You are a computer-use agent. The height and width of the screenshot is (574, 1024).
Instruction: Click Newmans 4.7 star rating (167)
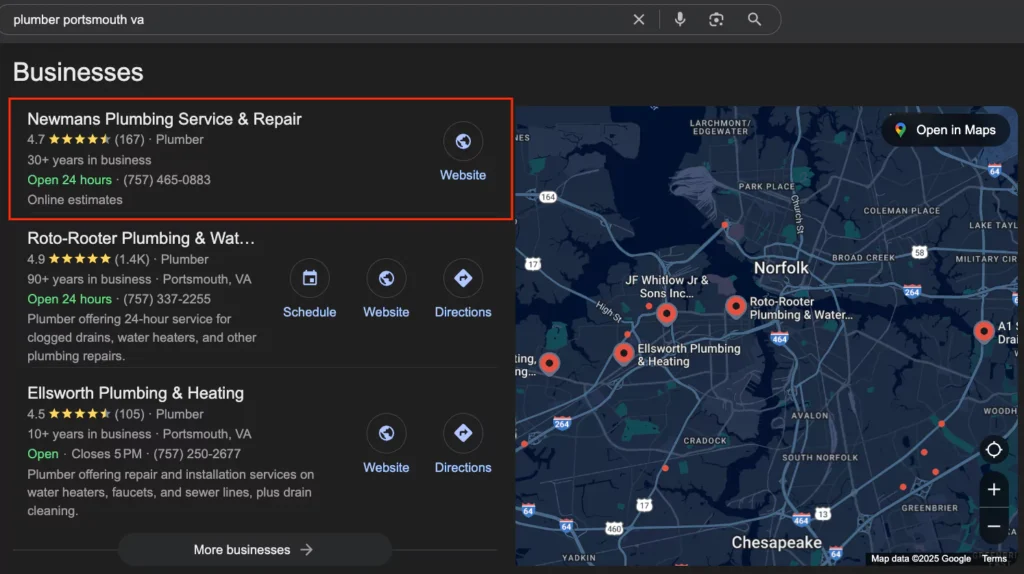(86, 139)
